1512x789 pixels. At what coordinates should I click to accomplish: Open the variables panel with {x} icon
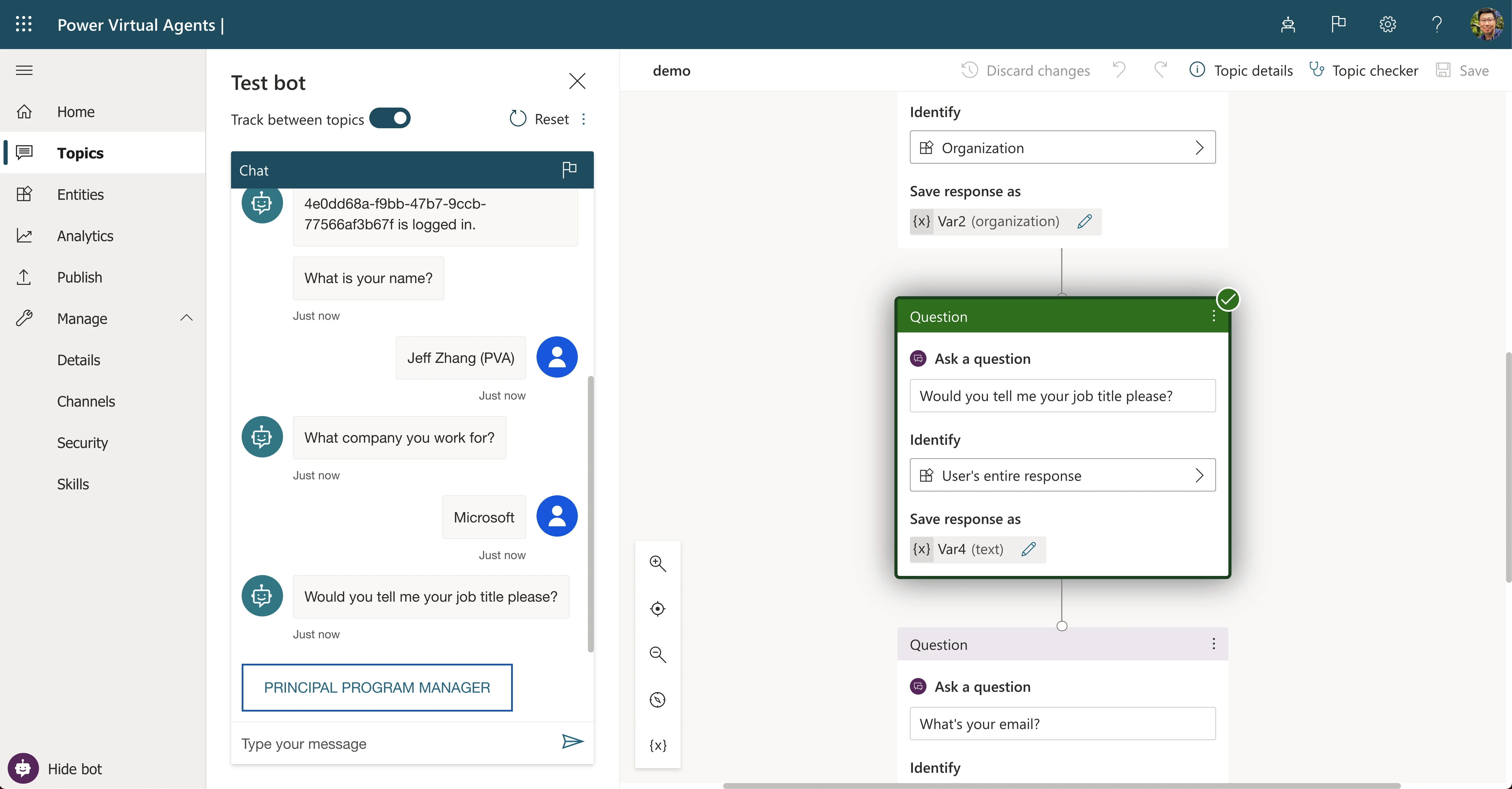(x=657, y=746)
